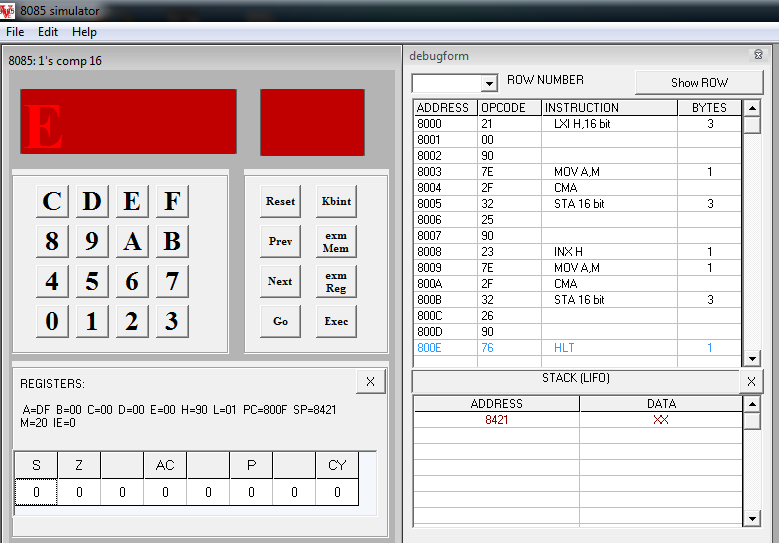Select the STA 16 bit row at 800B
Screen dimensions: 781x547
pos(578,299)
